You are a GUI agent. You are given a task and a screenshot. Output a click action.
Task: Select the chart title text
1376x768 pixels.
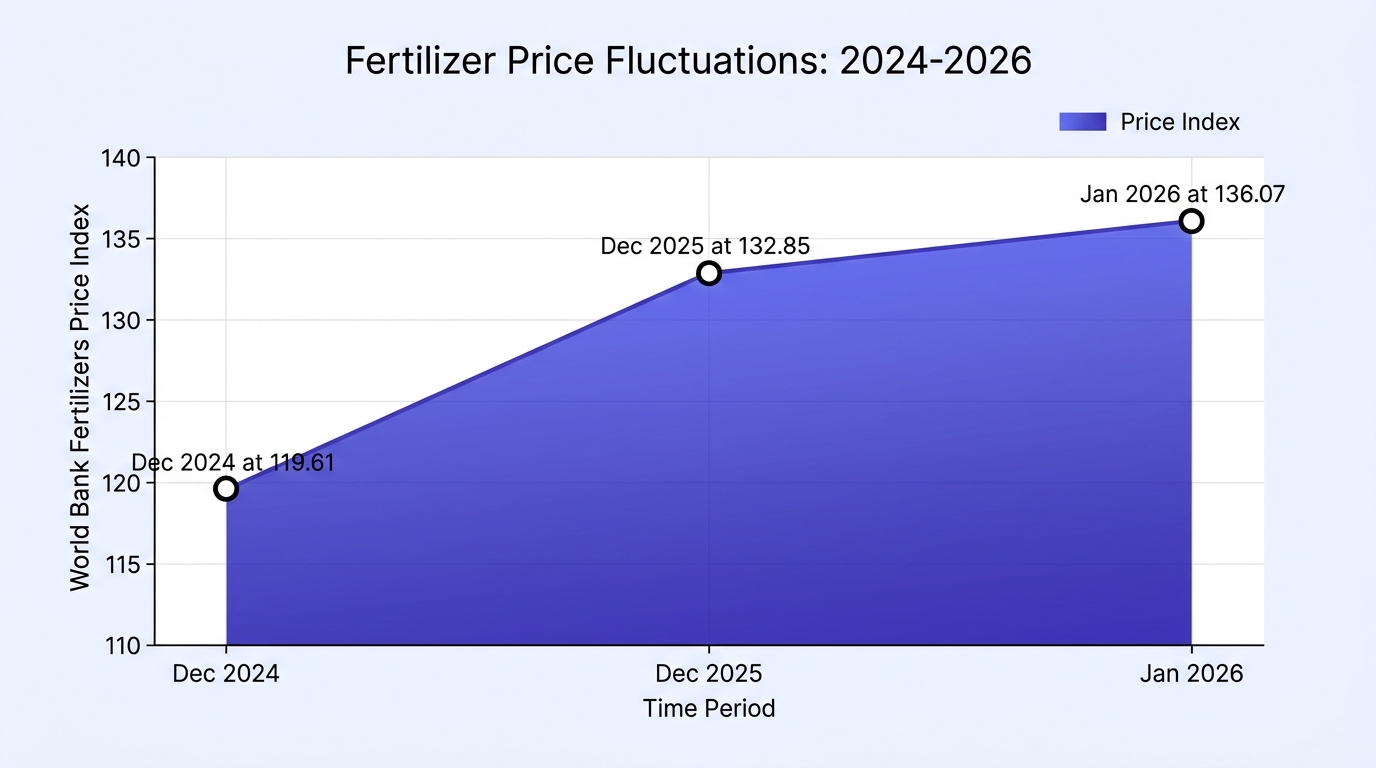(688, 61)
